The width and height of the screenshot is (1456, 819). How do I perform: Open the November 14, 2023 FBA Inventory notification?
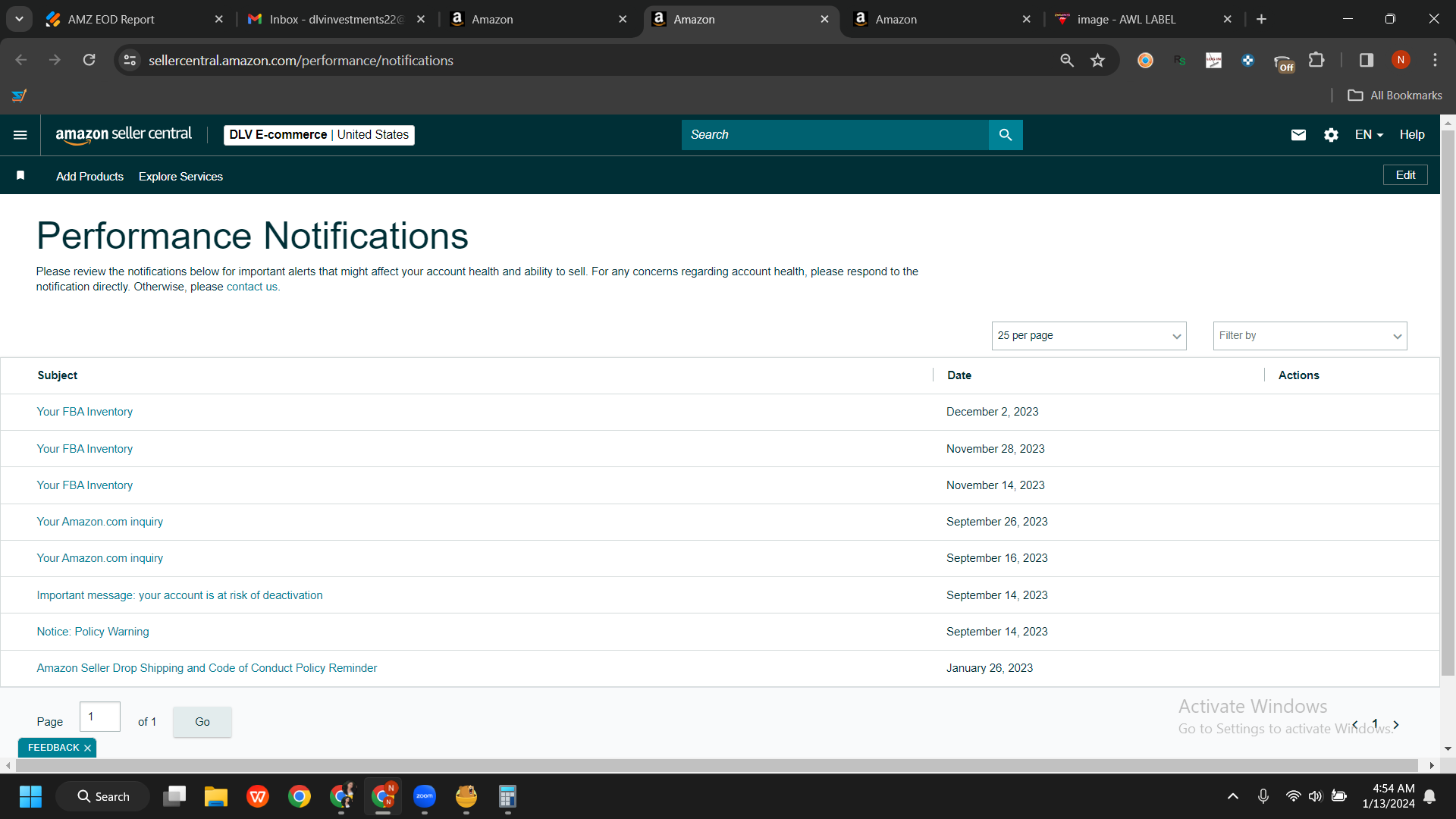pyautogui.click(x=85, y=485)
